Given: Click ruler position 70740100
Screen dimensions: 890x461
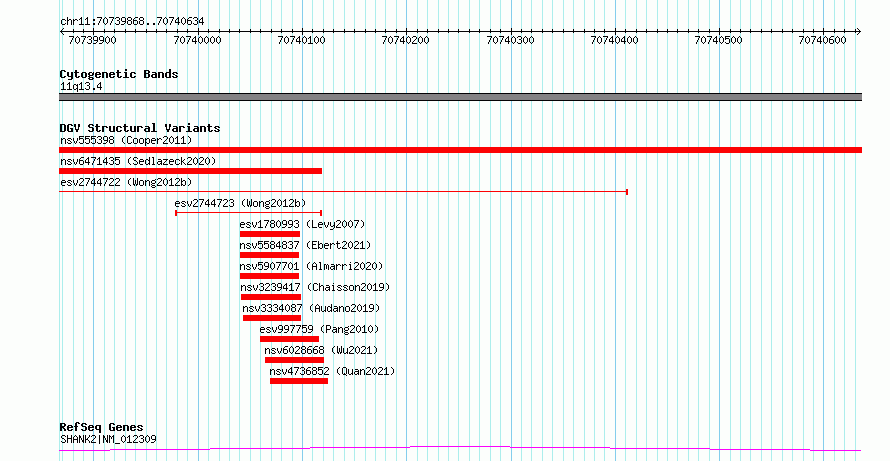Looking at the screenshot, I should pyautogui.click(x=301, y=40).
